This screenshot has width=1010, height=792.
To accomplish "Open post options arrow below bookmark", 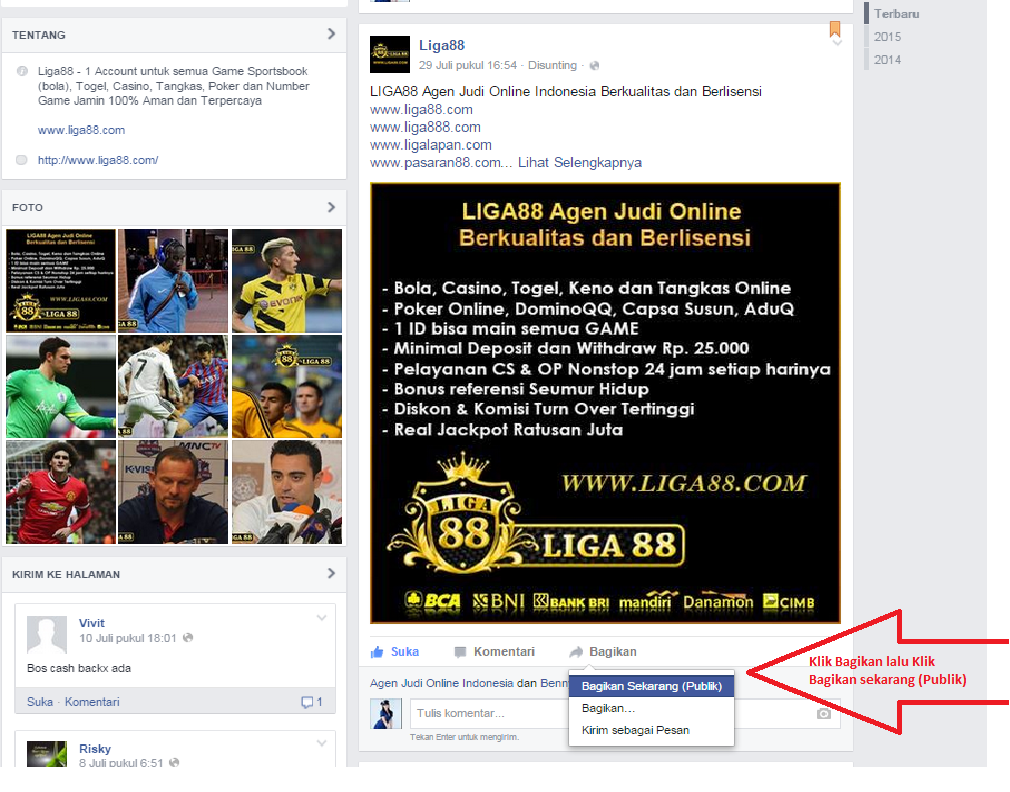I will click(x=837, y=43).
